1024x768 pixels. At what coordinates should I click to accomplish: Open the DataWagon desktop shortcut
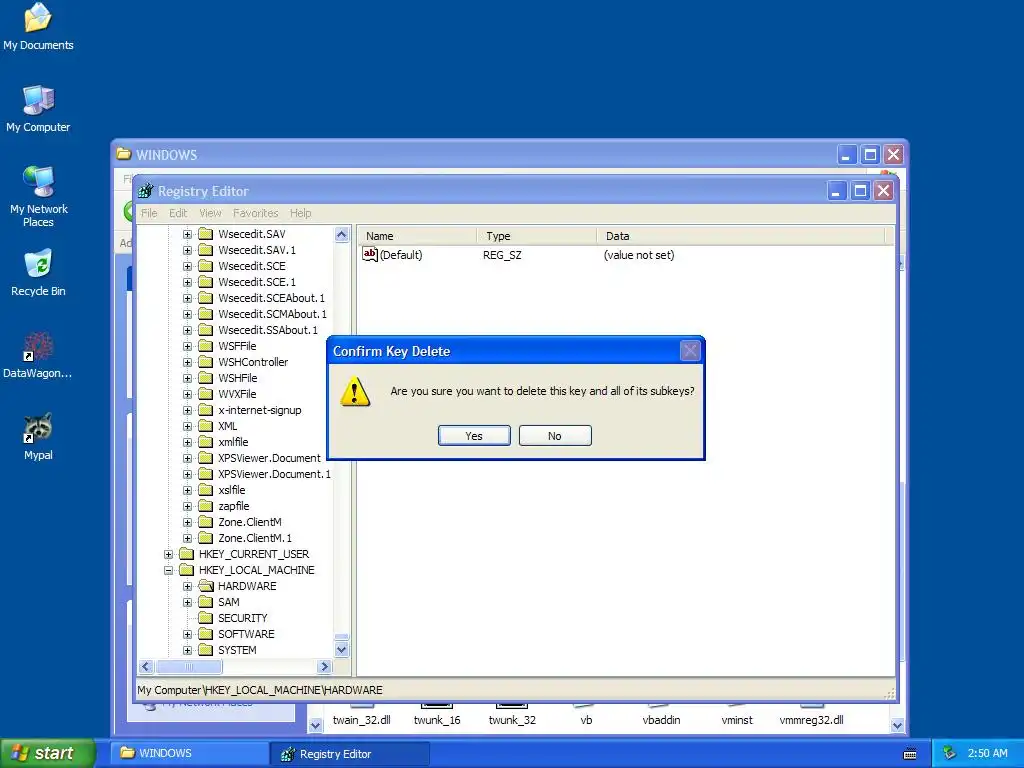pyautogui.click(x=38, y=355)
